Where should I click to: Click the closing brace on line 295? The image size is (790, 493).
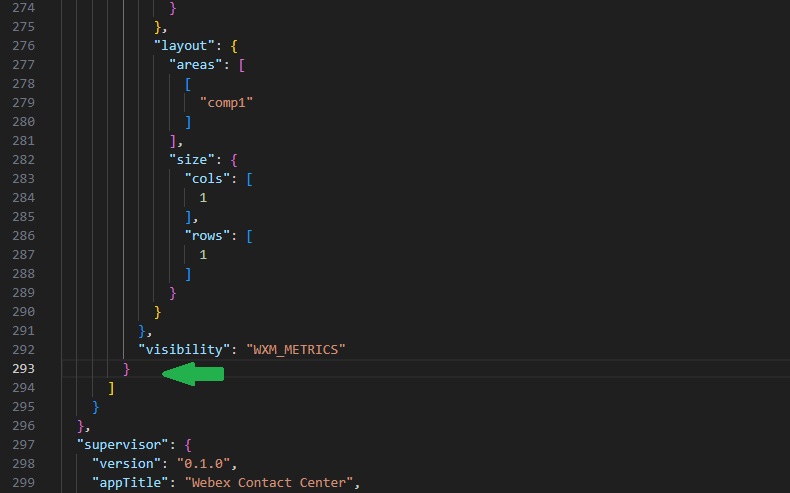(x=96, y=407)
